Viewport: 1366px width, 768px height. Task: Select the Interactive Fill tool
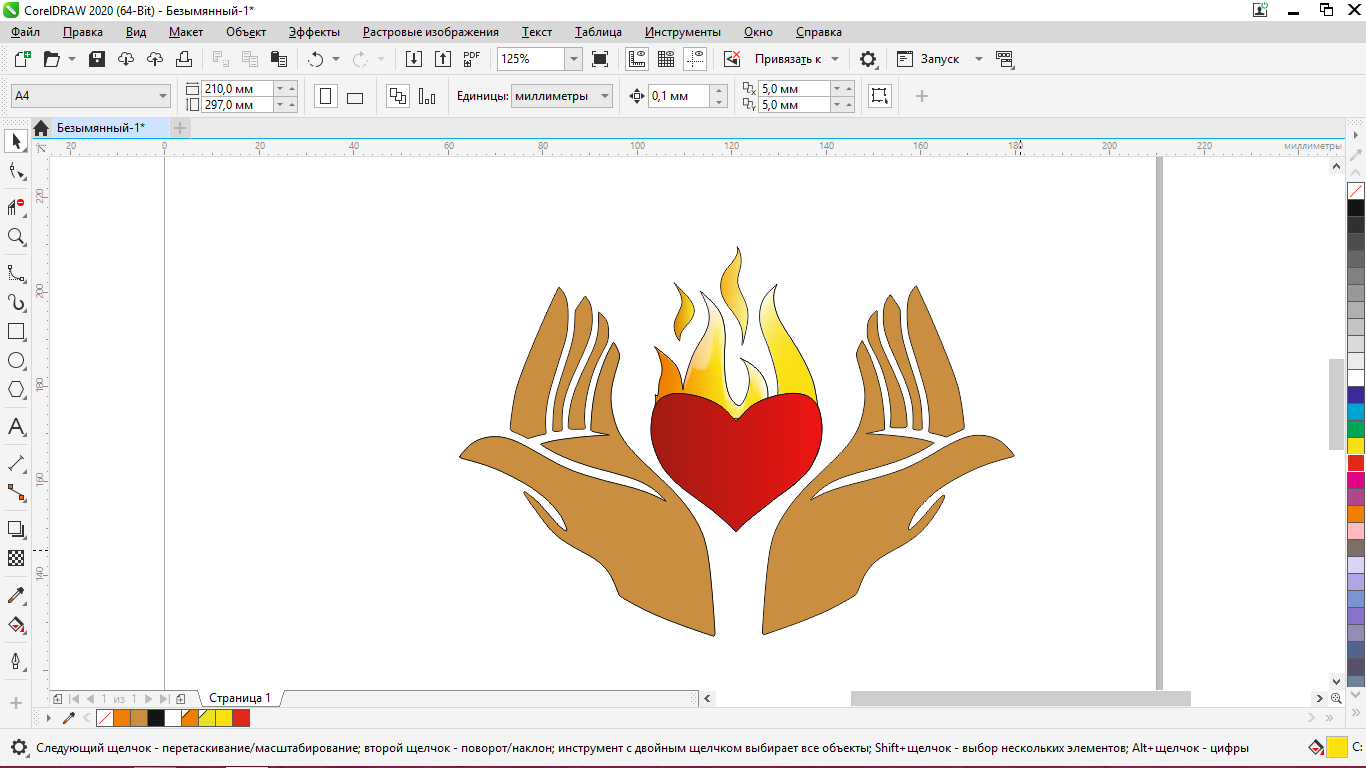coord(16,625)
